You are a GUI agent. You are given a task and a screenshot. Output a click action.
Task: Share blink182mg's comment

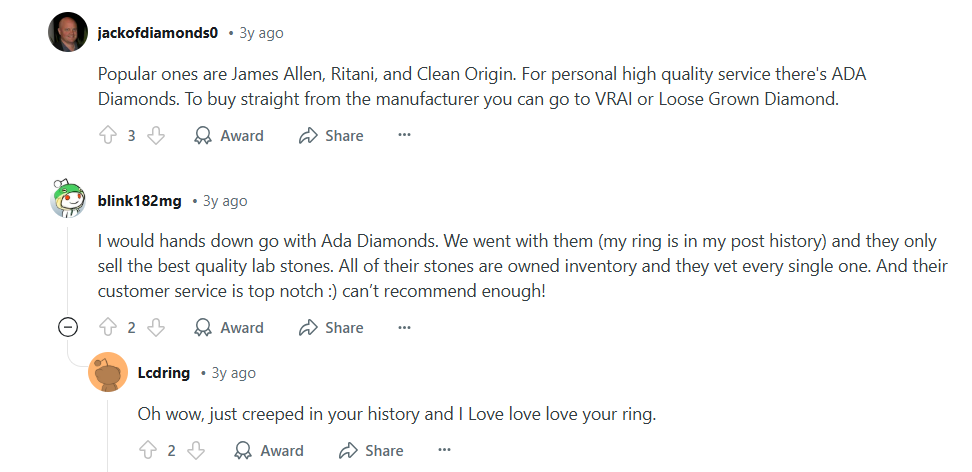[x=332, y=328]
